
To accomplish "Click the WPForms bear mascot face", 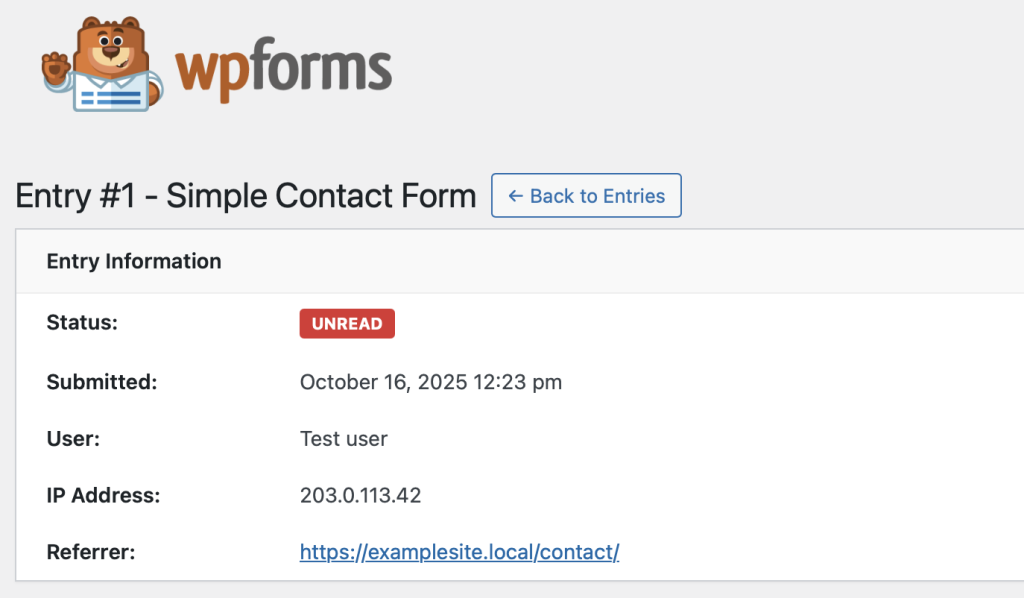I will coord(109,47).
